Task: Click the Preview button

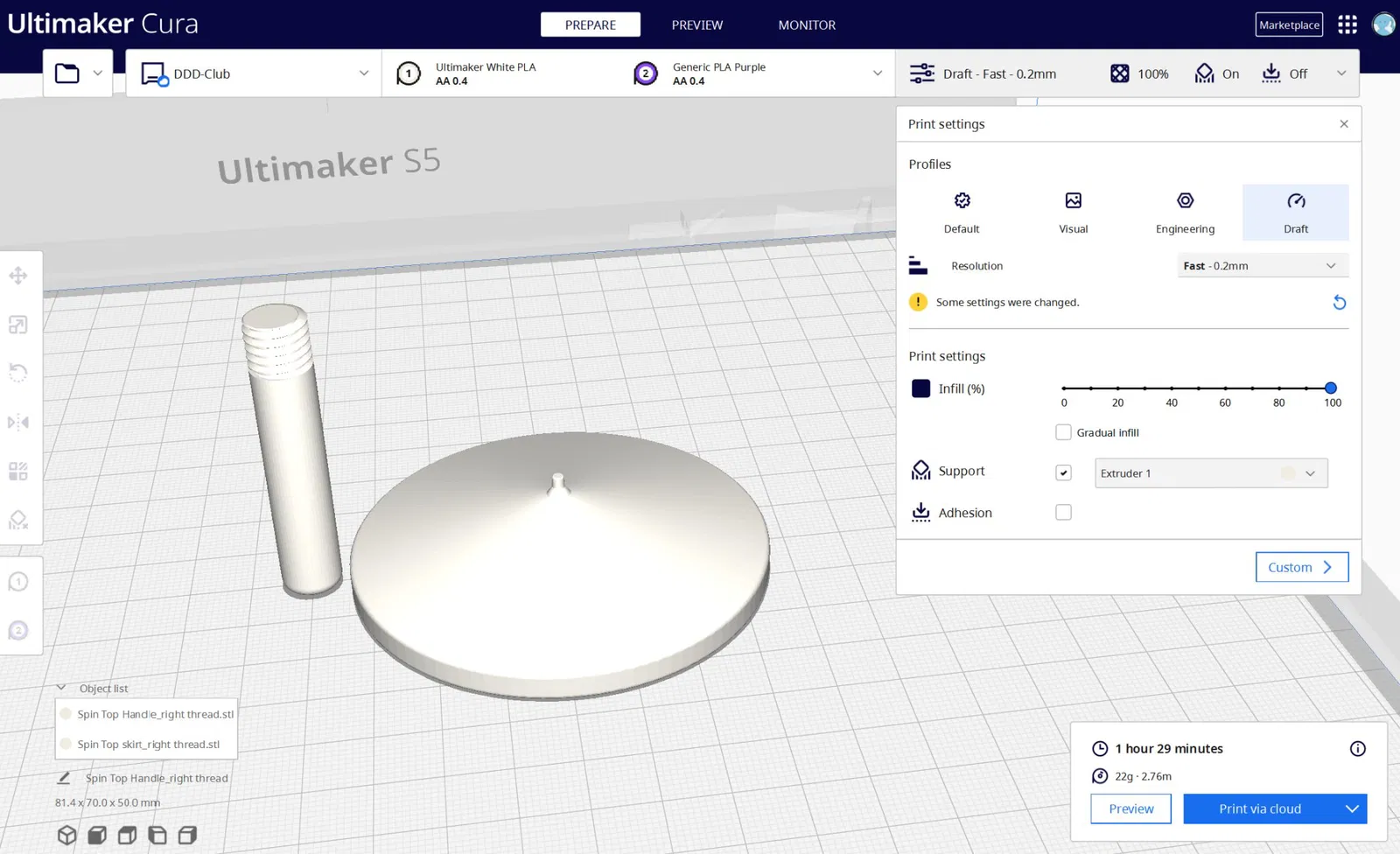Action: (x=1131, y=808)
